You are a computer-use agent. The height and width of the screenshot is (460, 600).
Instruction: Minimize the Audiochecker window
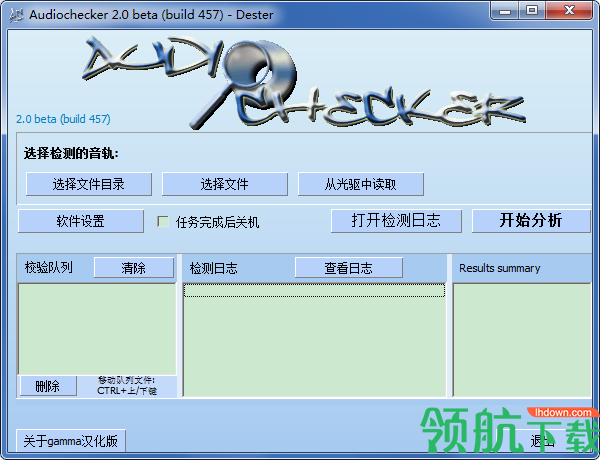click(505, 10)
